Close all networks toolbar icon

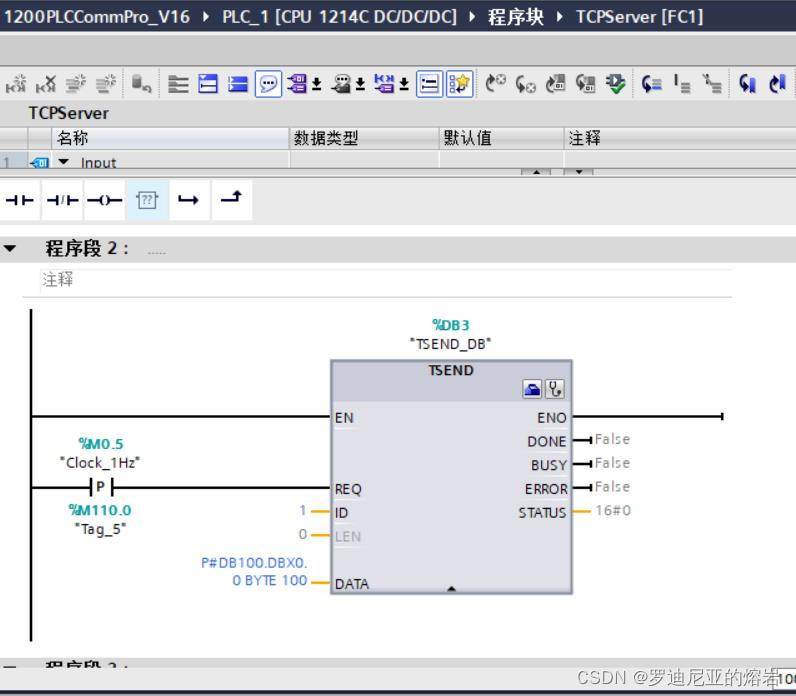point(208,84)
